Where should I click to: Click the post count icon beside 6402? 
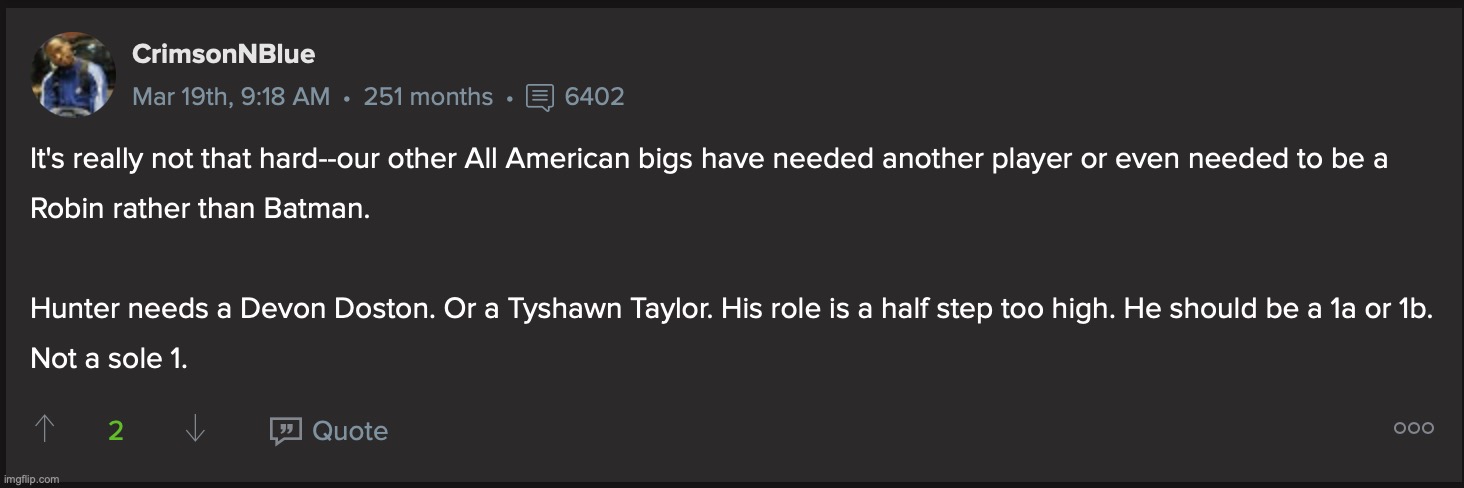[539, 97]
